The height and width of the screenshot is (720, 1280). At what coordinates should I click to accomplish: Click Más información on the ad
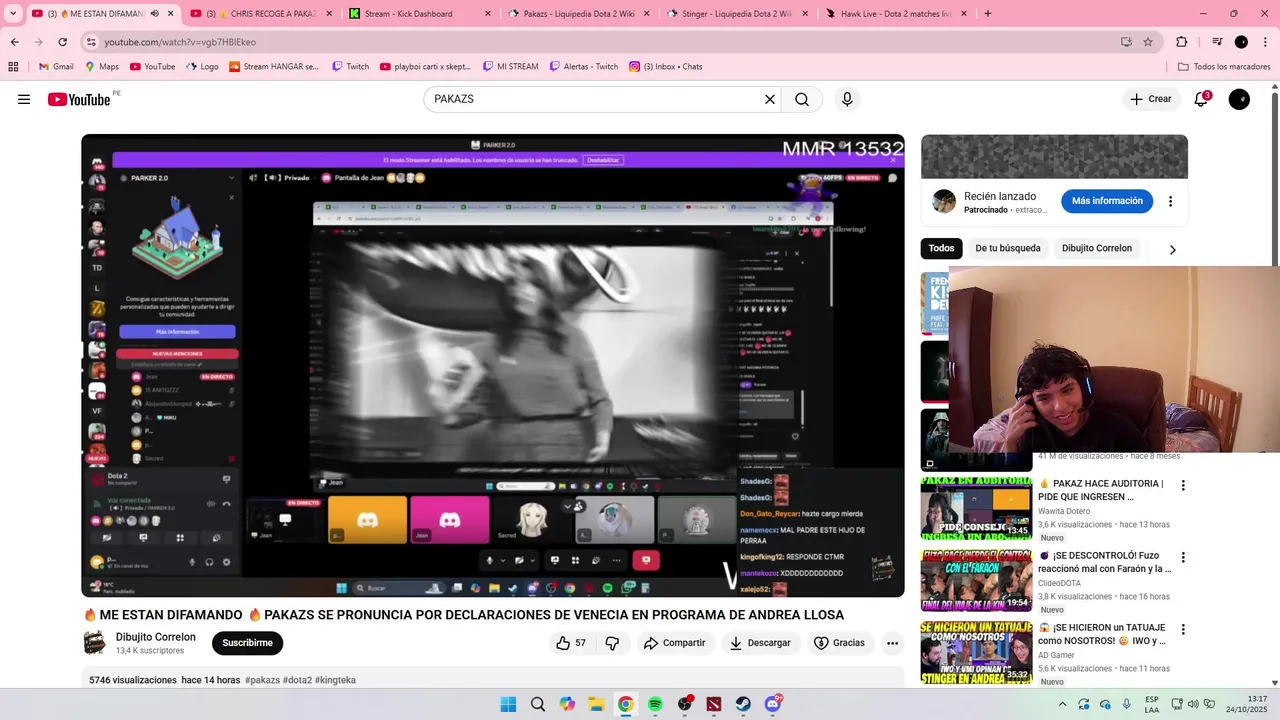pyautogui.click(x=1107, y=201)
